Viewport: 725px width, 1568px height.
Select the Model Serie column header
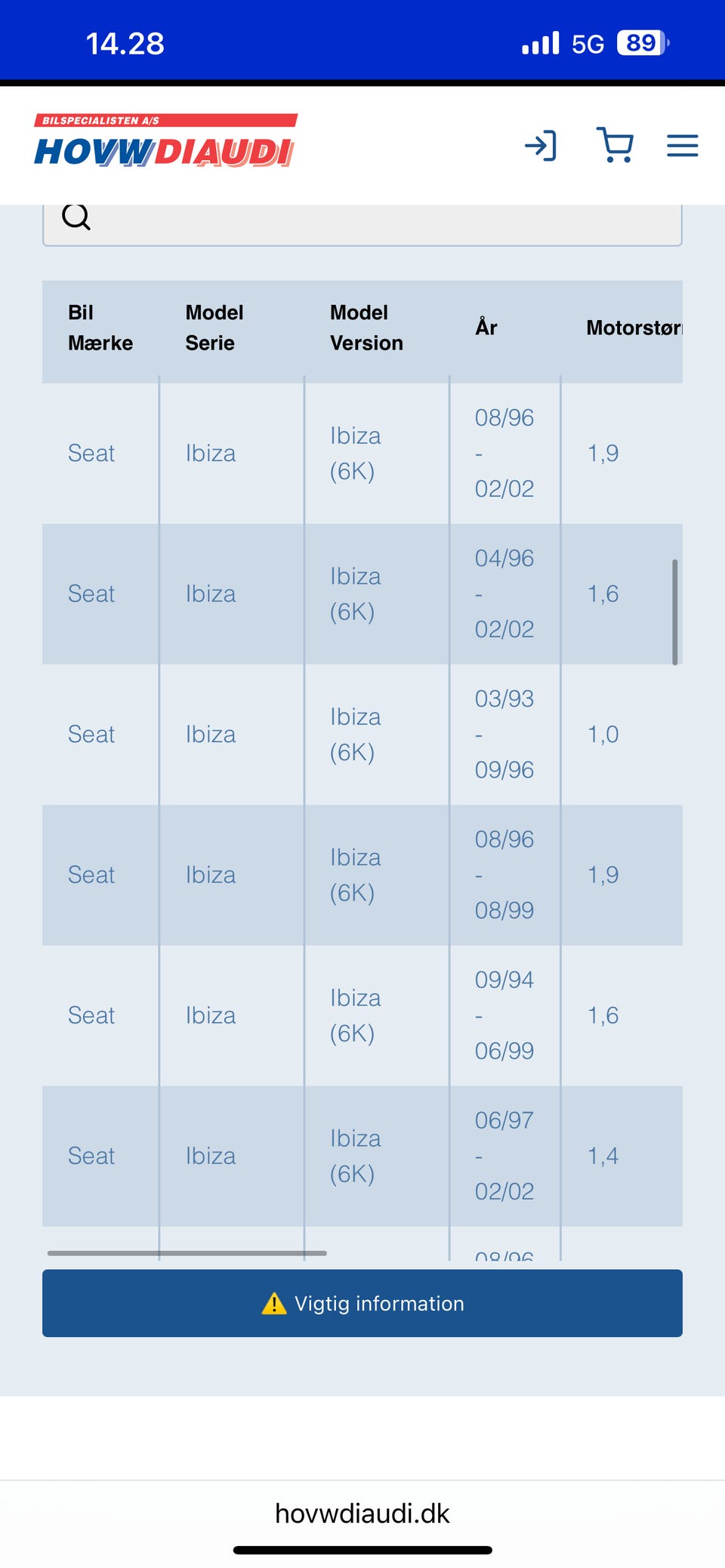[214, 328]
